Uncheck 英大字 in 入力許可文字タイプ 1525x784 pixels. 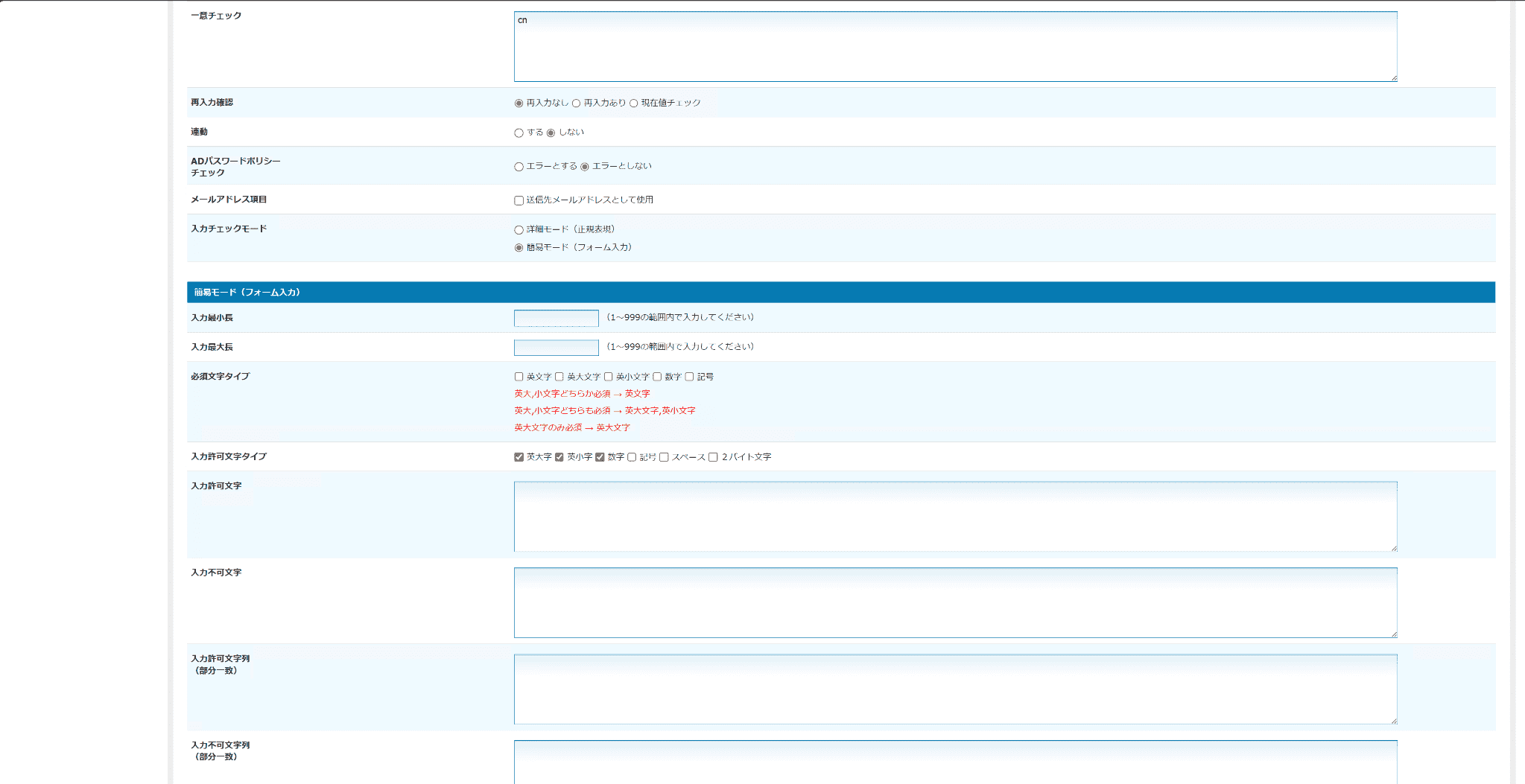coord(519,457)
